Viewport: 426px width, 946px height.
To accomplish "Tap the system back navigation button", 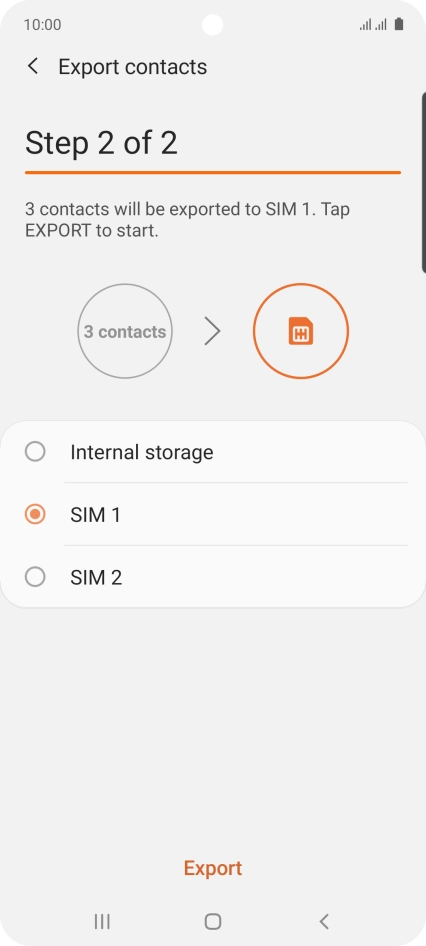I will pos(324,921).
